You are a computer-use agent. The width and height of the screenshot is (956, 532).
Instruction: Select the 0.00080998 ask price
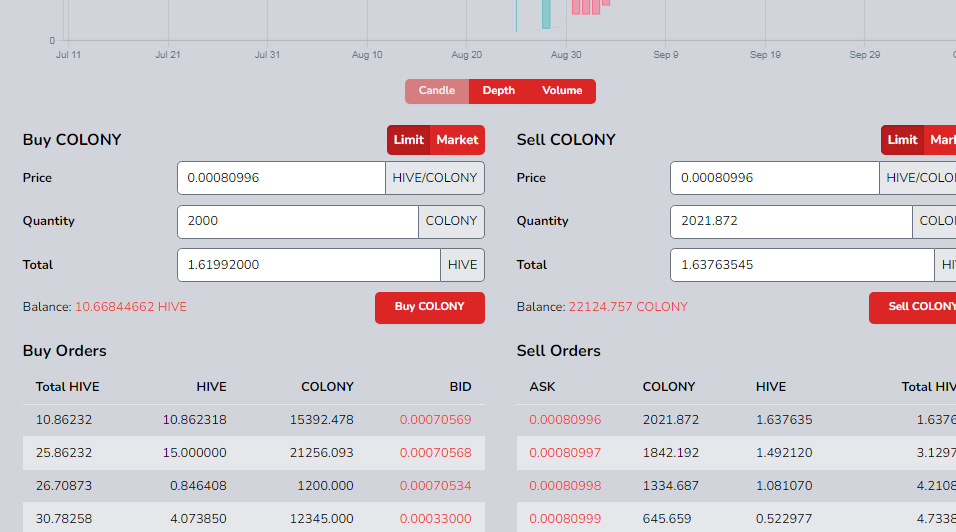pos(565,486)
